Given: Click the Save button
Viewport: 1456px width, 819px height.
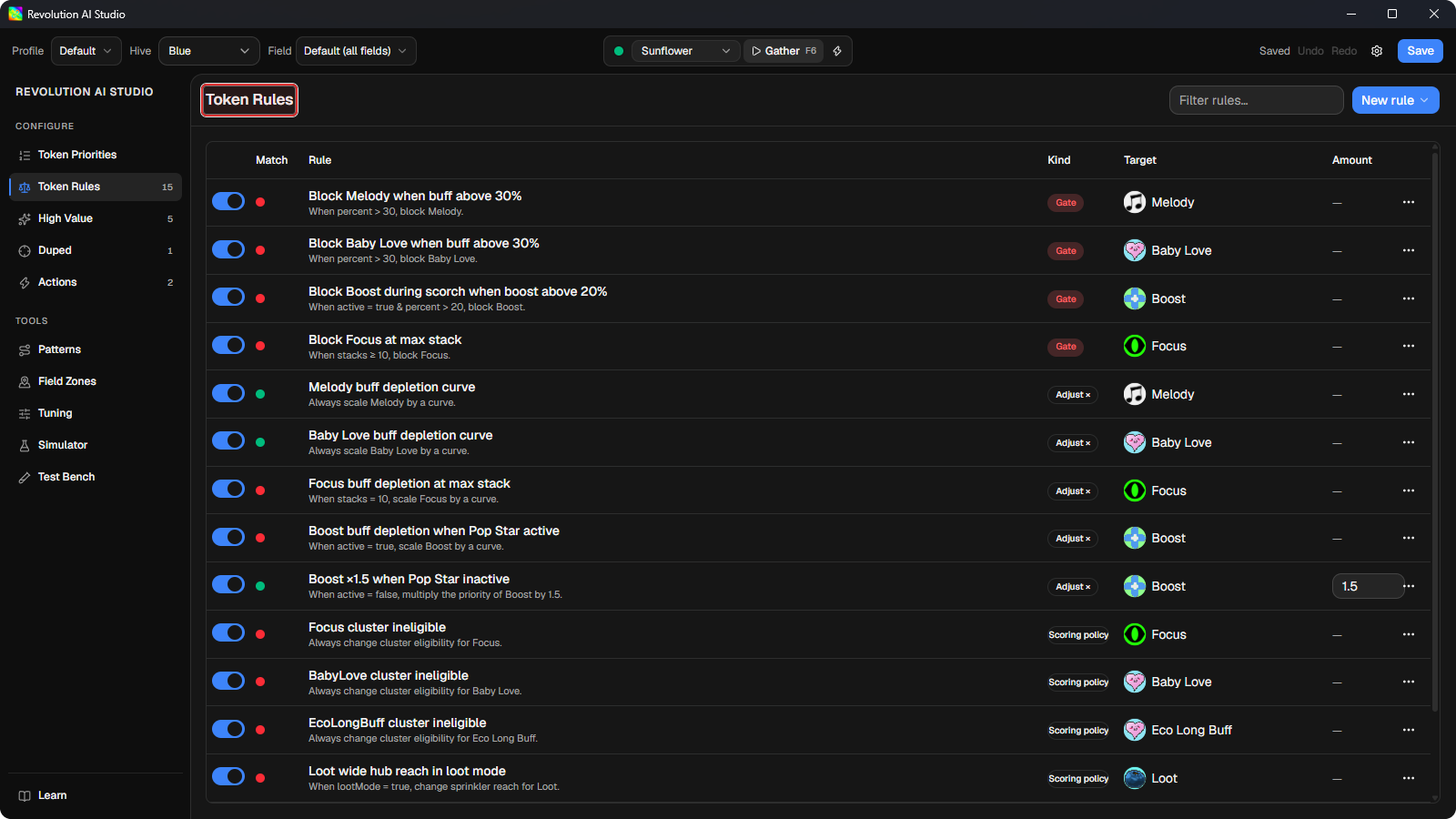Looking at the screenshot, I should click(1420, 51).
